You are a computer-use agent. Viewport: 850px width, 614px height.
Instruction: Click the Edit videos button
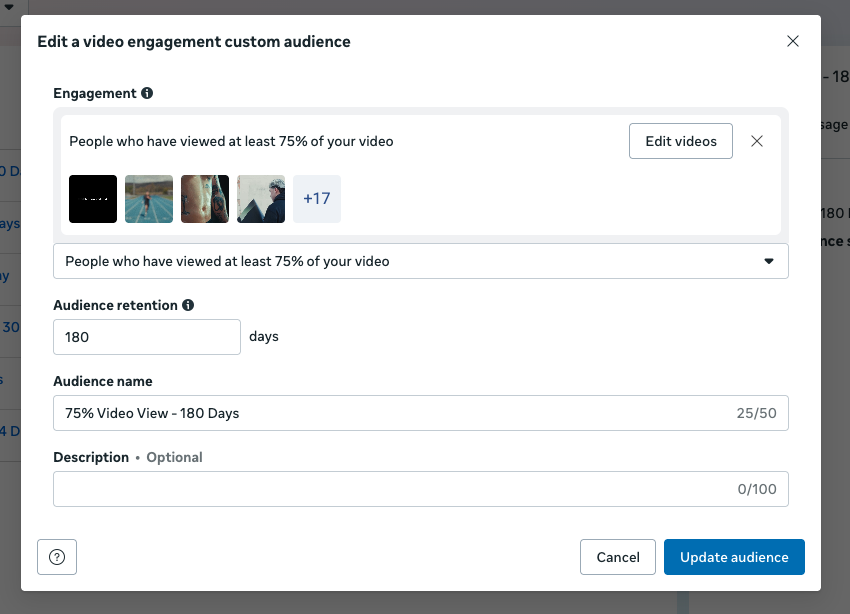(x=681, y=141)
